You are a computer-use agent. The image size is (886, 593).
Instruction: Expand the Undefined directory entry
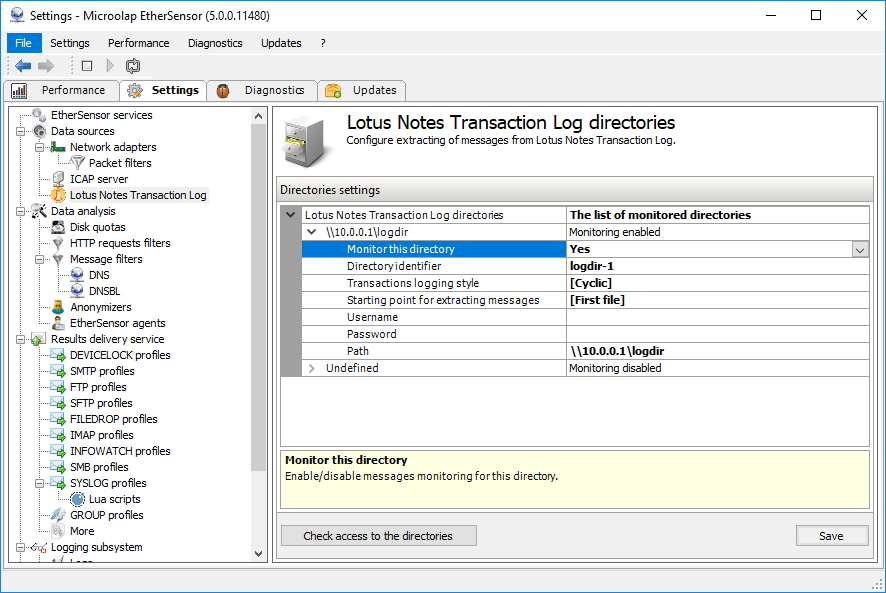311,368
